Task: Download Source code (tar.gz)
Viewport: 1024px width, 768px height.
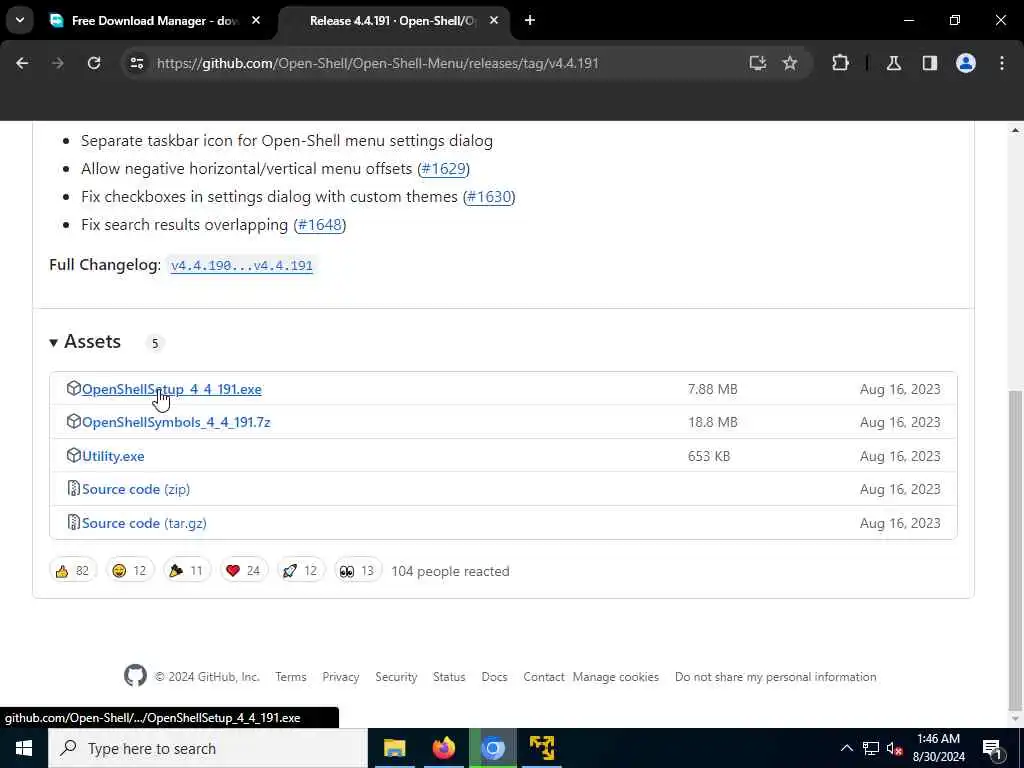Action: point(144,523)
